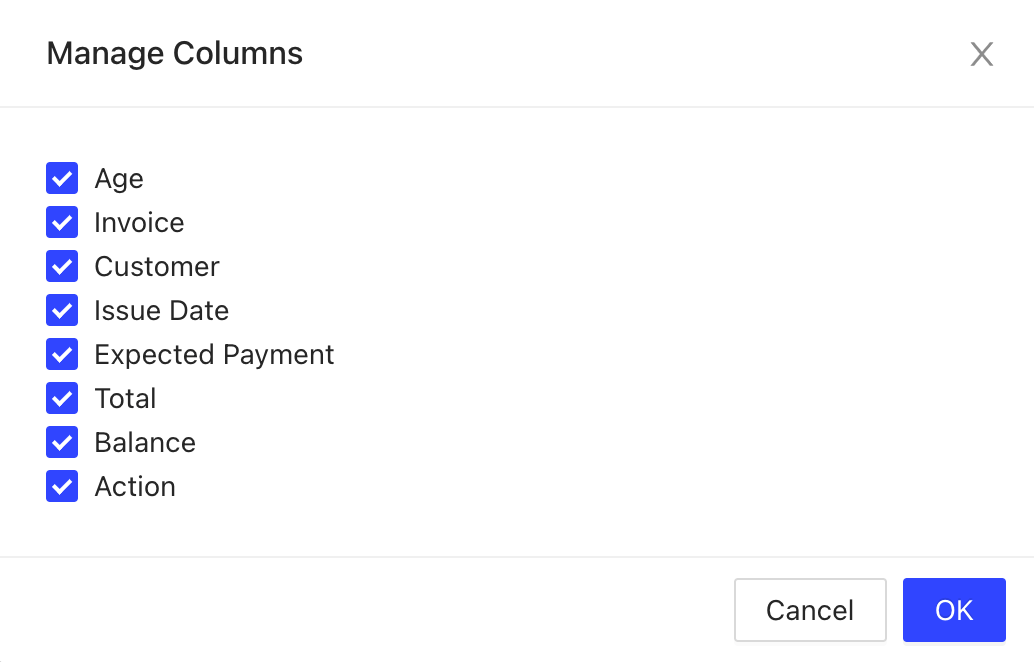Image resolution: width=1034 pixels, height=662 pixels.
Task: Click the "Age" text label
Action: 119,179
